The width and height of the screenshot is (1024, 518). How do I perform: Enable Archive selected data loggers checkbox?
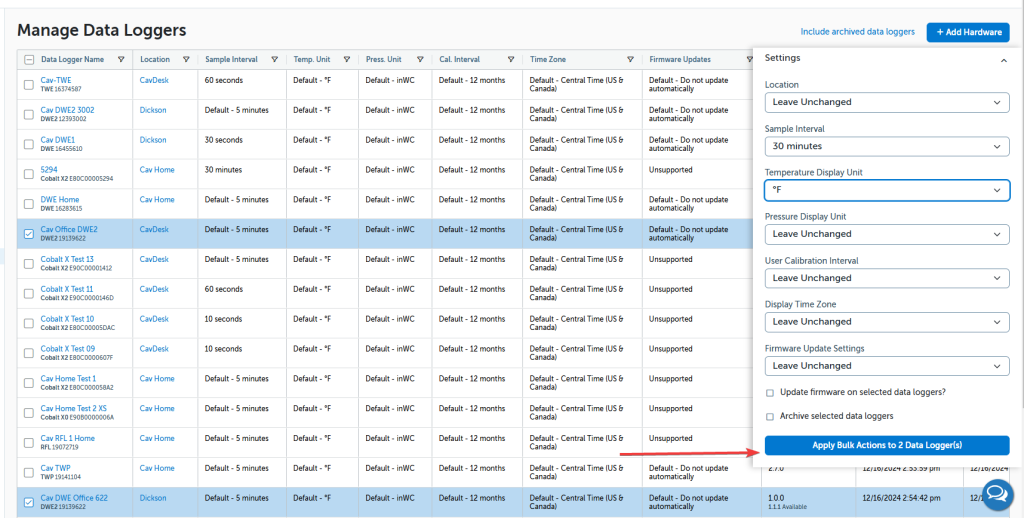point(769,416)
